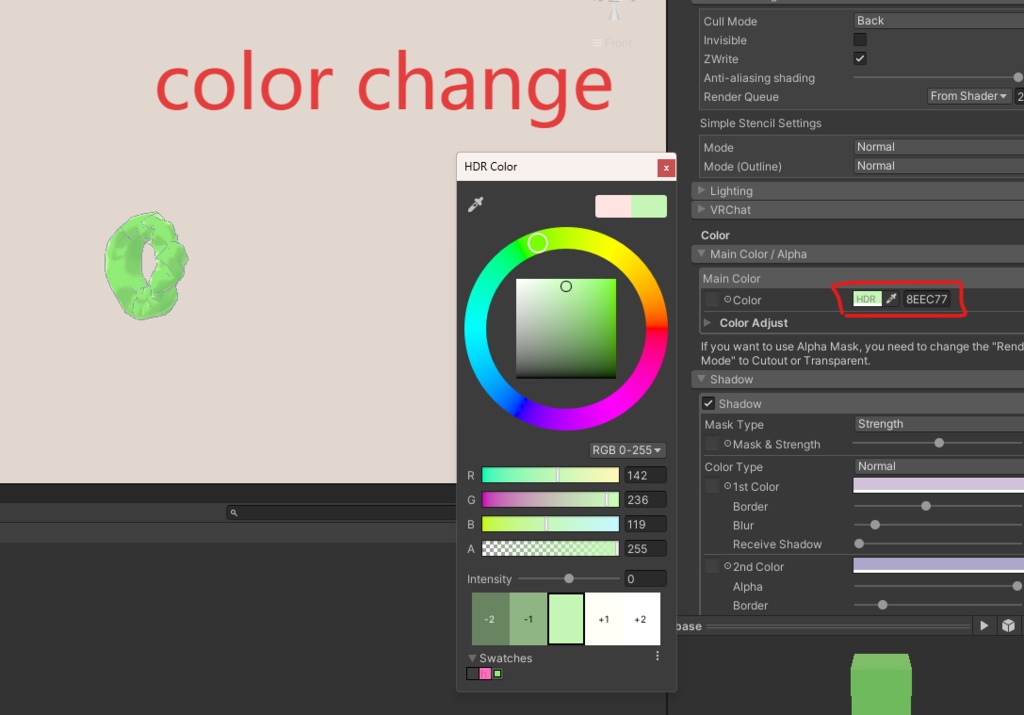The image size is (1024, 715).
Task: Enable the Invisible checkbox
Action: 860,40
